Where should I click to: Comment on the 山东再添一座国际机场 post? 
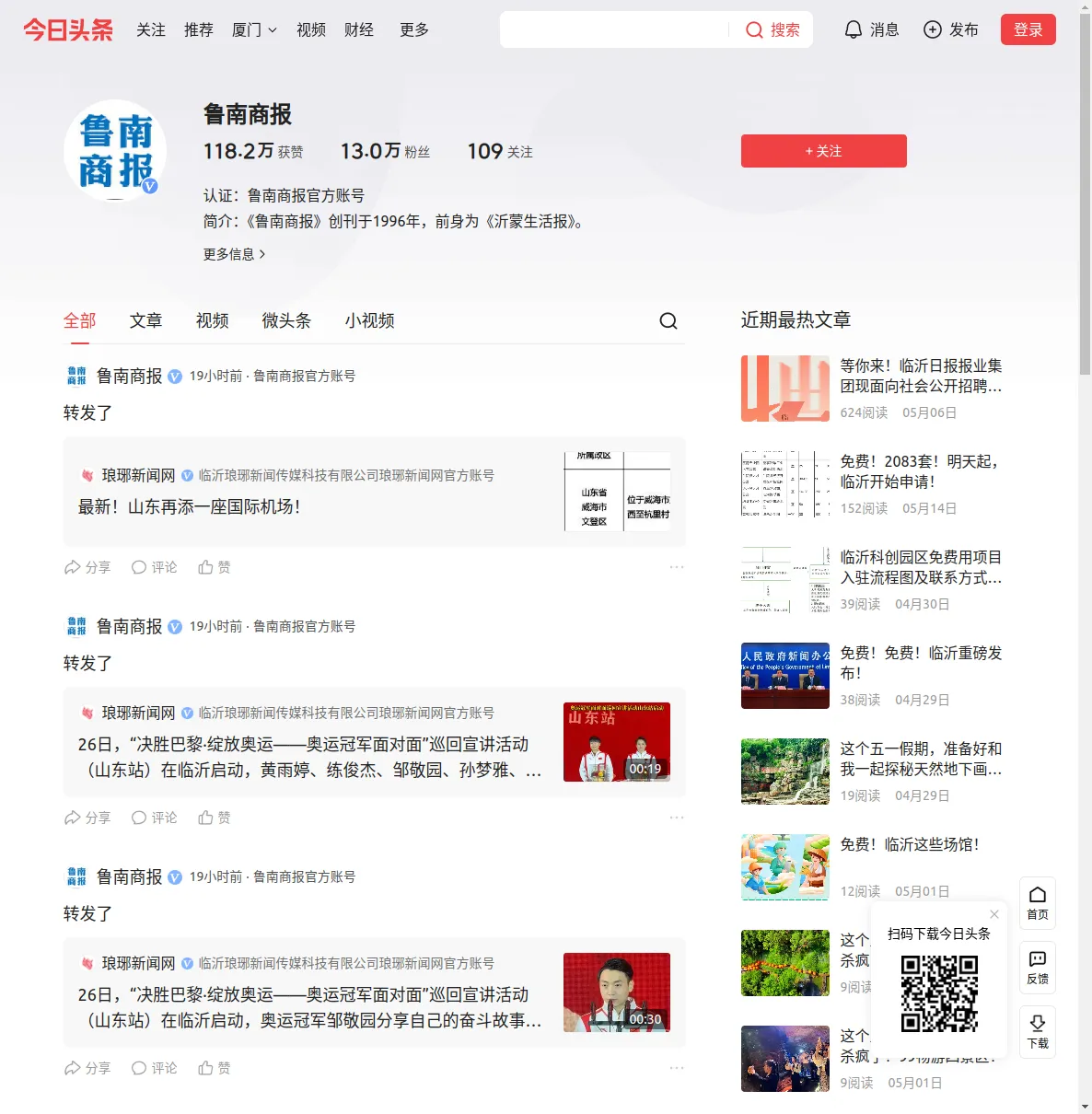point(154,567)
